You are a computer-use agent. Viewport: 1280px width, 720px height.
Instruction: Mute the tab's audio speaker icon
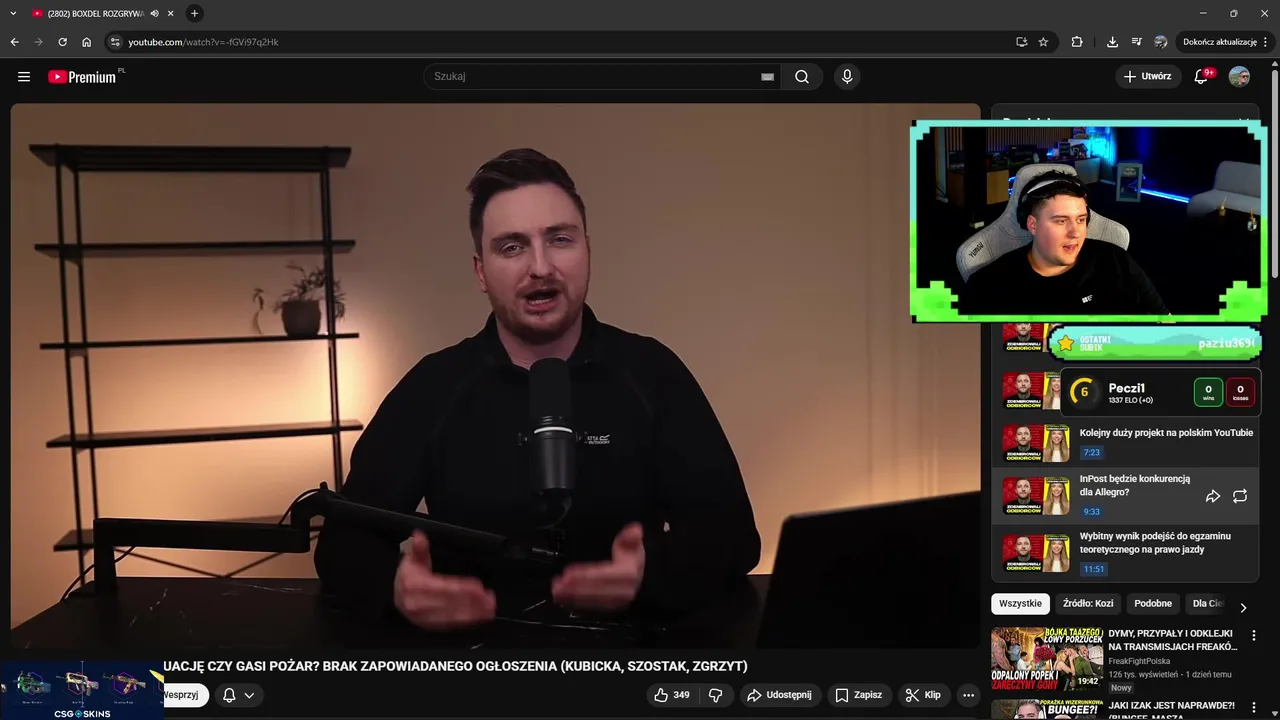pos(154,13)
